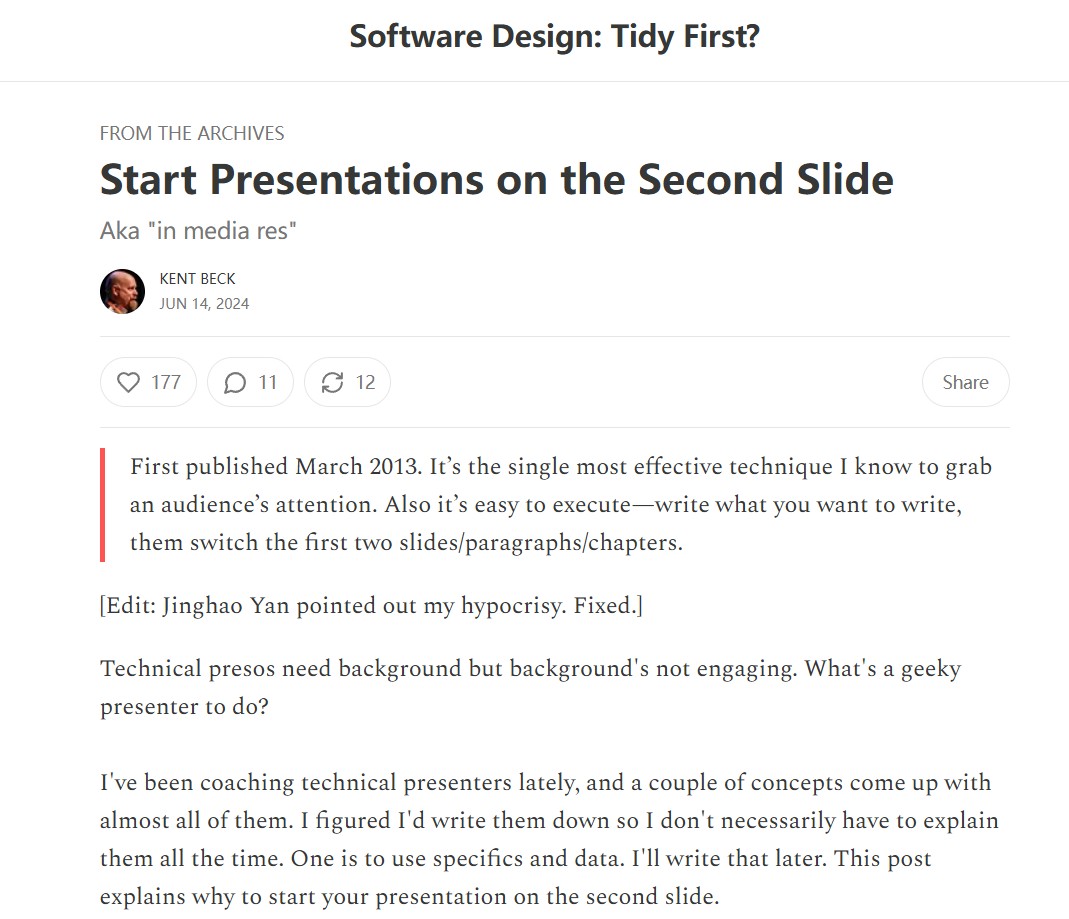
Task: Go to Software Design: Tidy First? home
Action: click(554, 36)
